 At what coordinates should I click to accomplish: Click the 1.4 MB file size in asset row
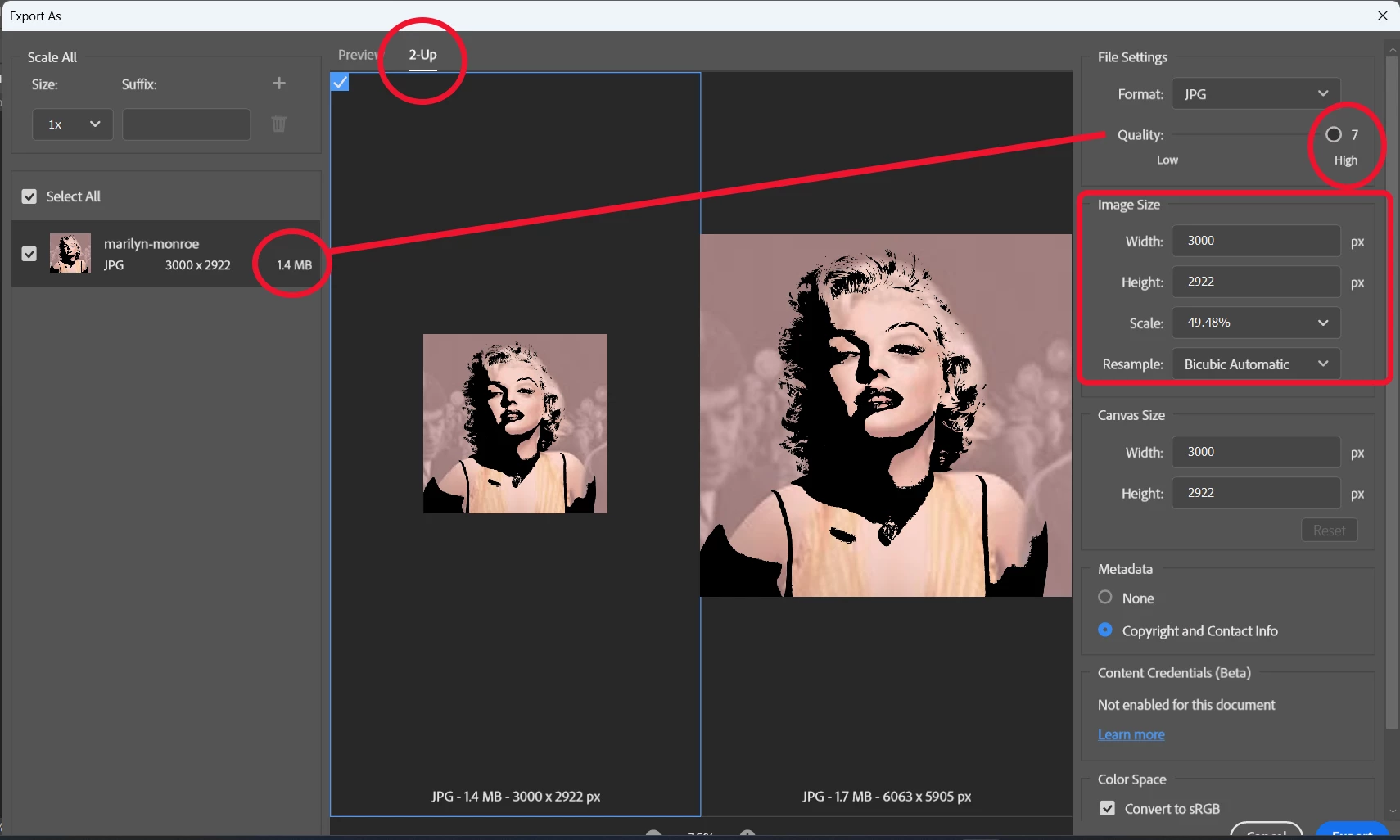click(x=294, y=265)
